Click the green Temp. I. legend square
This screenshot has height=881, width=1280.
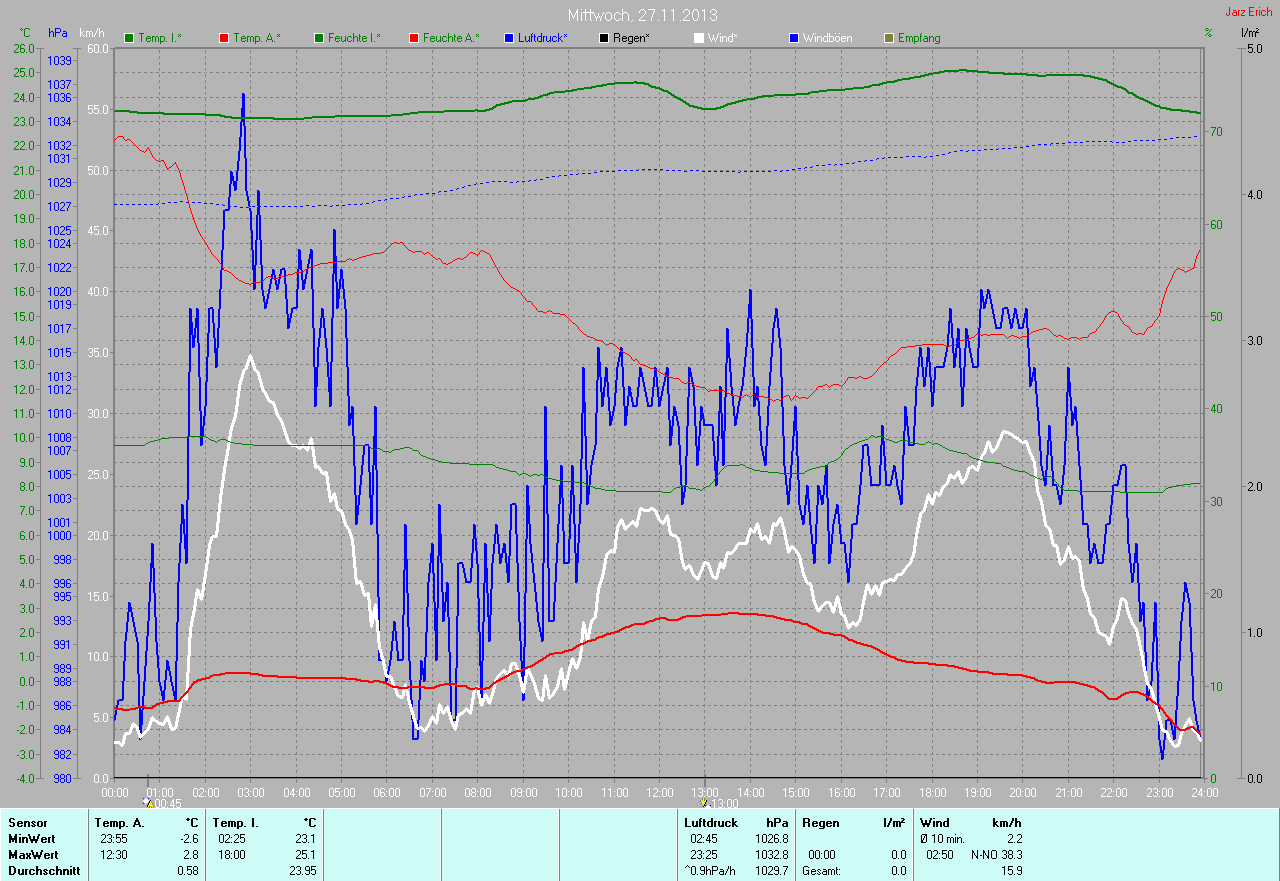pyautogui.click(x=129, y=38)
